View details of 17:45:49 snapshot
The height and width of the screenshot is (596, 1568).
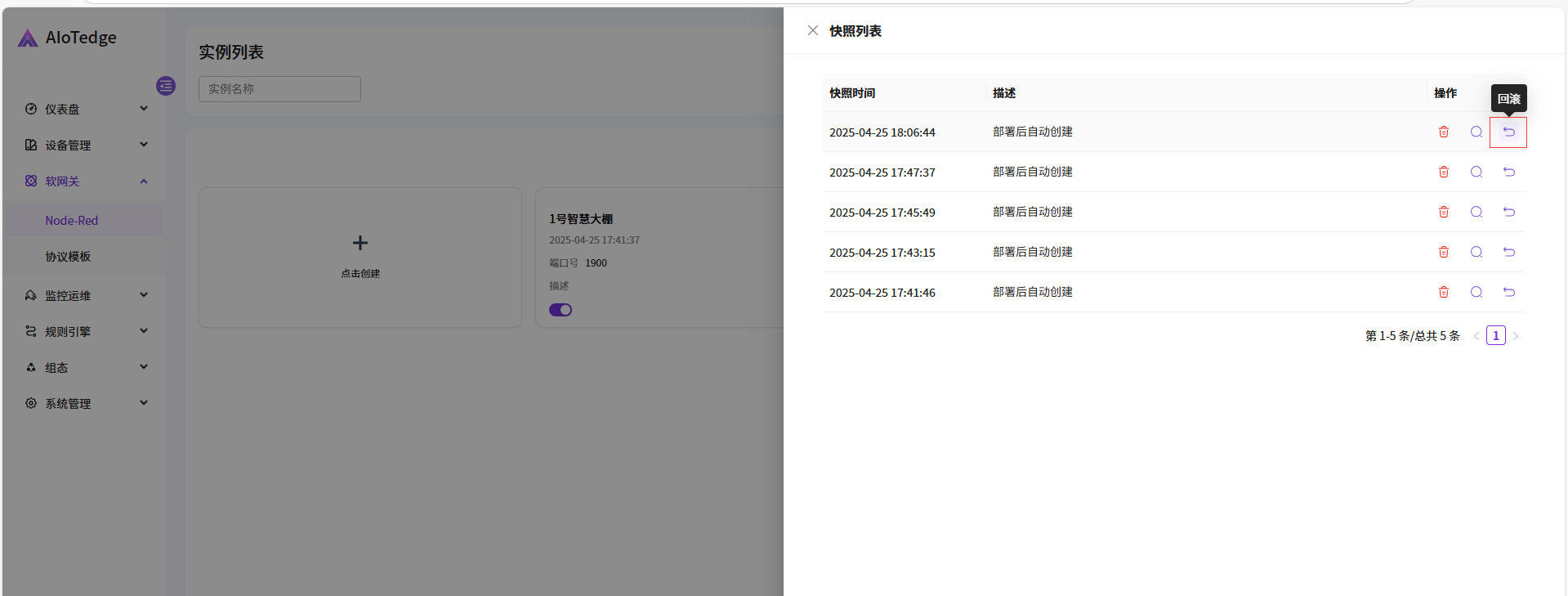[x=1476, y=213]
